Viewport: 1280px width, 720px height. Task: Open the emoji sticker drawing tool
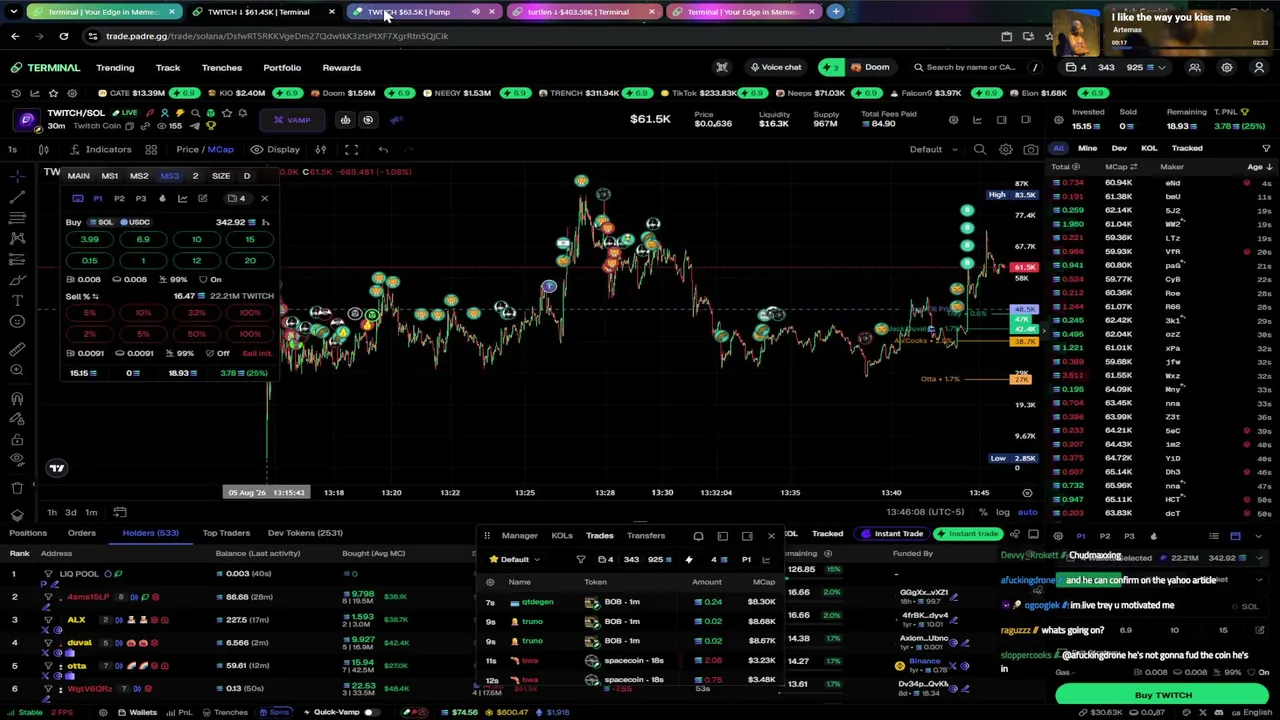17,321
